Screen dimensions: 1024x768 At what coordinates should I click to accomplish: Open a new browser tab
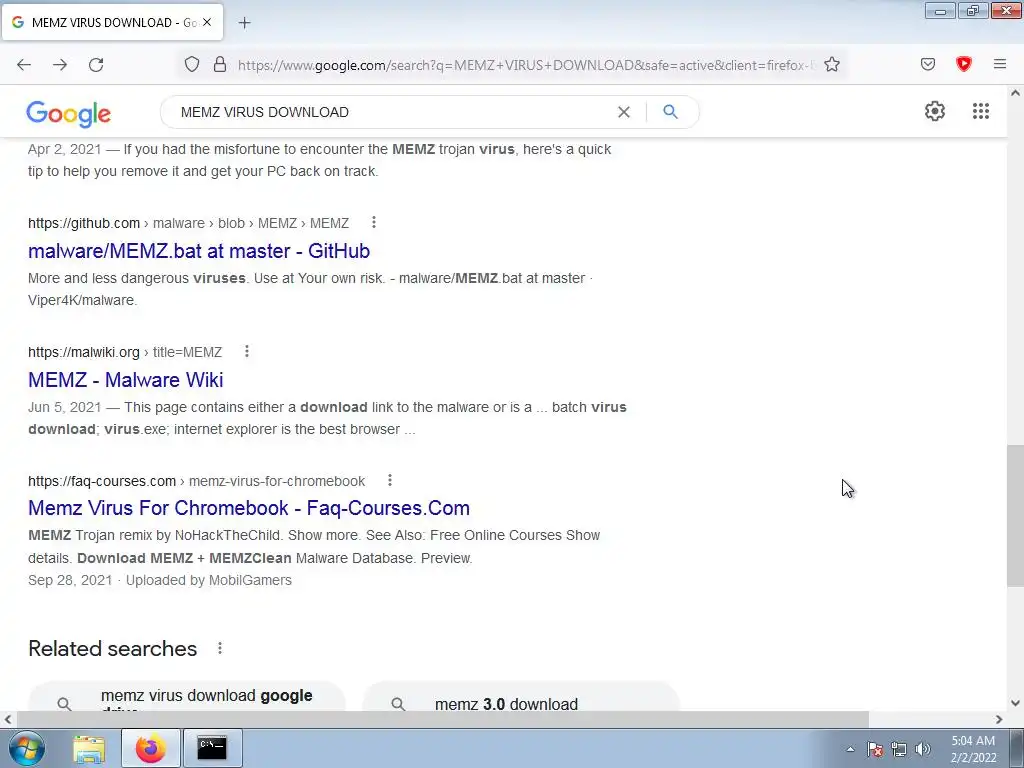pyautogui.click(x=244, y=23)
